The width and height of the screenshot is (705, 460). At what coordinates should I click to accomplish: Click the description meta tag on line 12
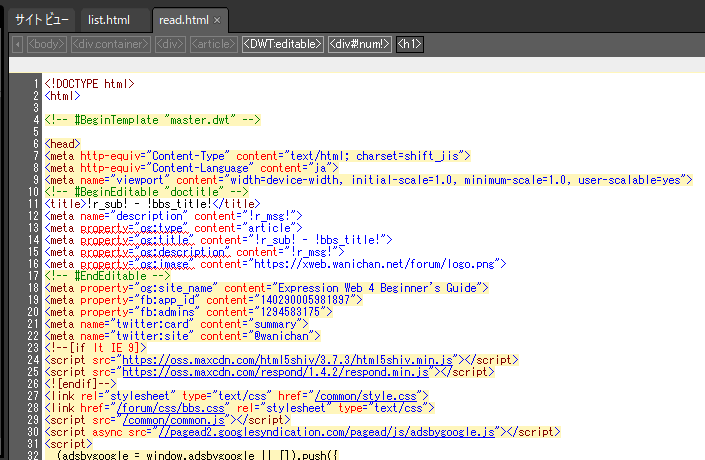pos(173,216)
